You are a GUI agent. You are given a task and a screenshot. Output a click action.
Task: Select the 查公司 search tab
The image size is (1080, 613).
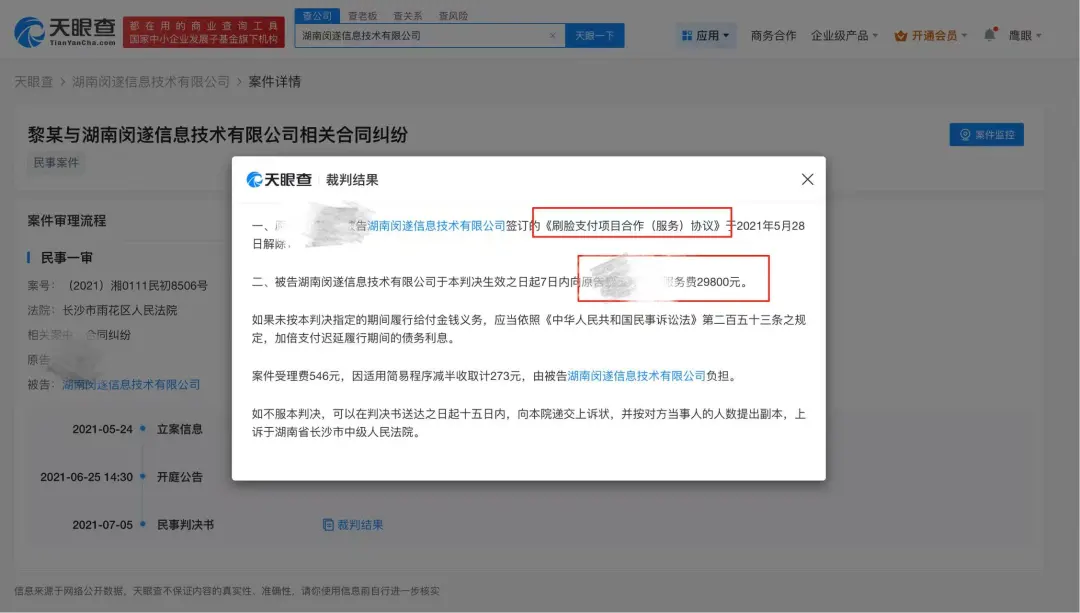pyautogui.click(x=315, y=16)
